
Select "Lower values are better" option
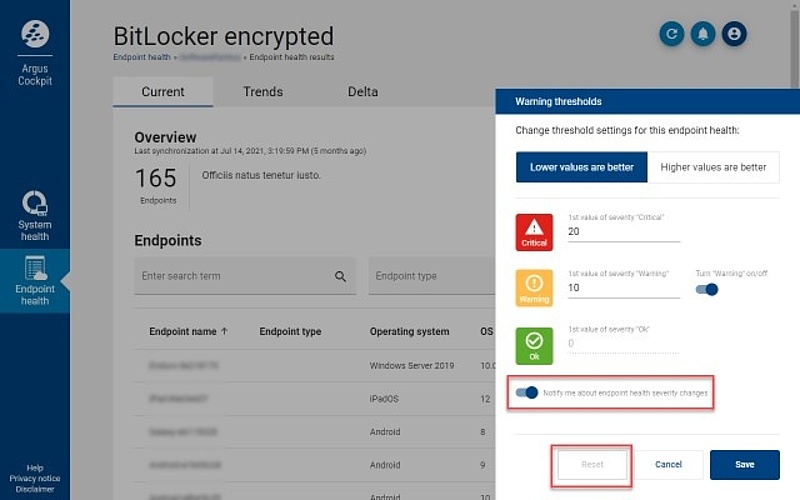coord(582,167)
